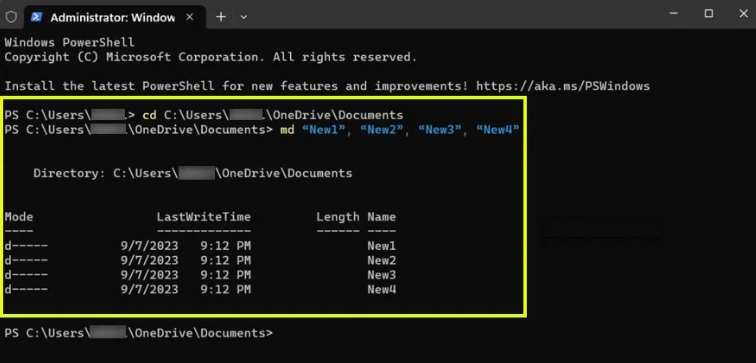This screenshot has height=363, width=756.
Task: Click the Length column header
Action: tap(338, 217)
